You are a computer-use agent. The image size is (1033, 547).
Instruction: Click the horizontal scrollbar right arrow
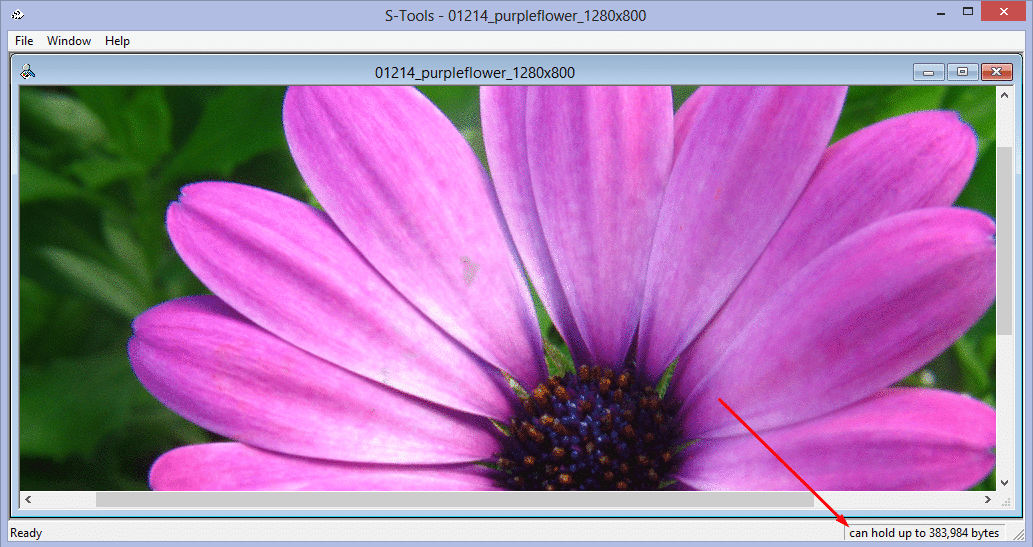(x=988, y=500)
